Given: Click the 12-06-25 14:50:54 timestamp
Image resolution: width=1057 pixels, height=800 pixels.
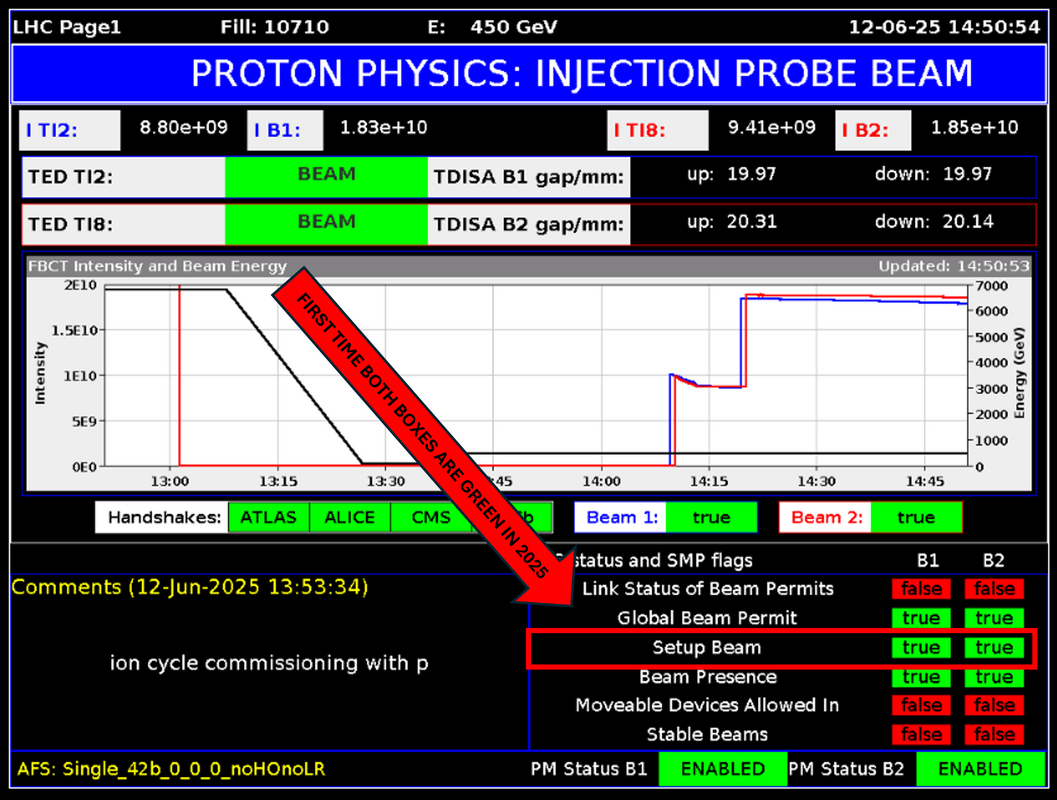Looking at the screenshot, I should click(944, 27).
